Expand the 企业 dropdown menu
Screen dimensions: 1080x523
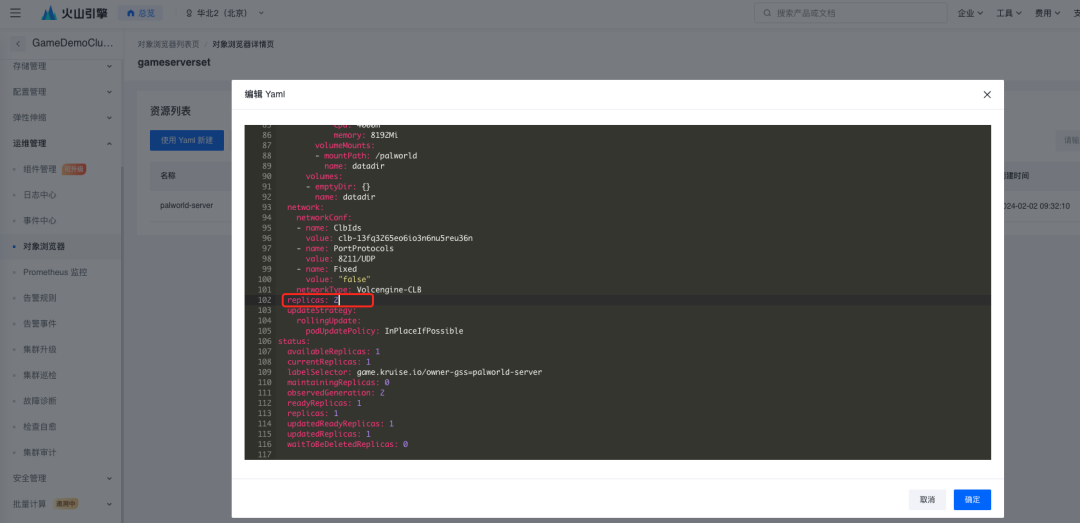[x=969, y=13]
